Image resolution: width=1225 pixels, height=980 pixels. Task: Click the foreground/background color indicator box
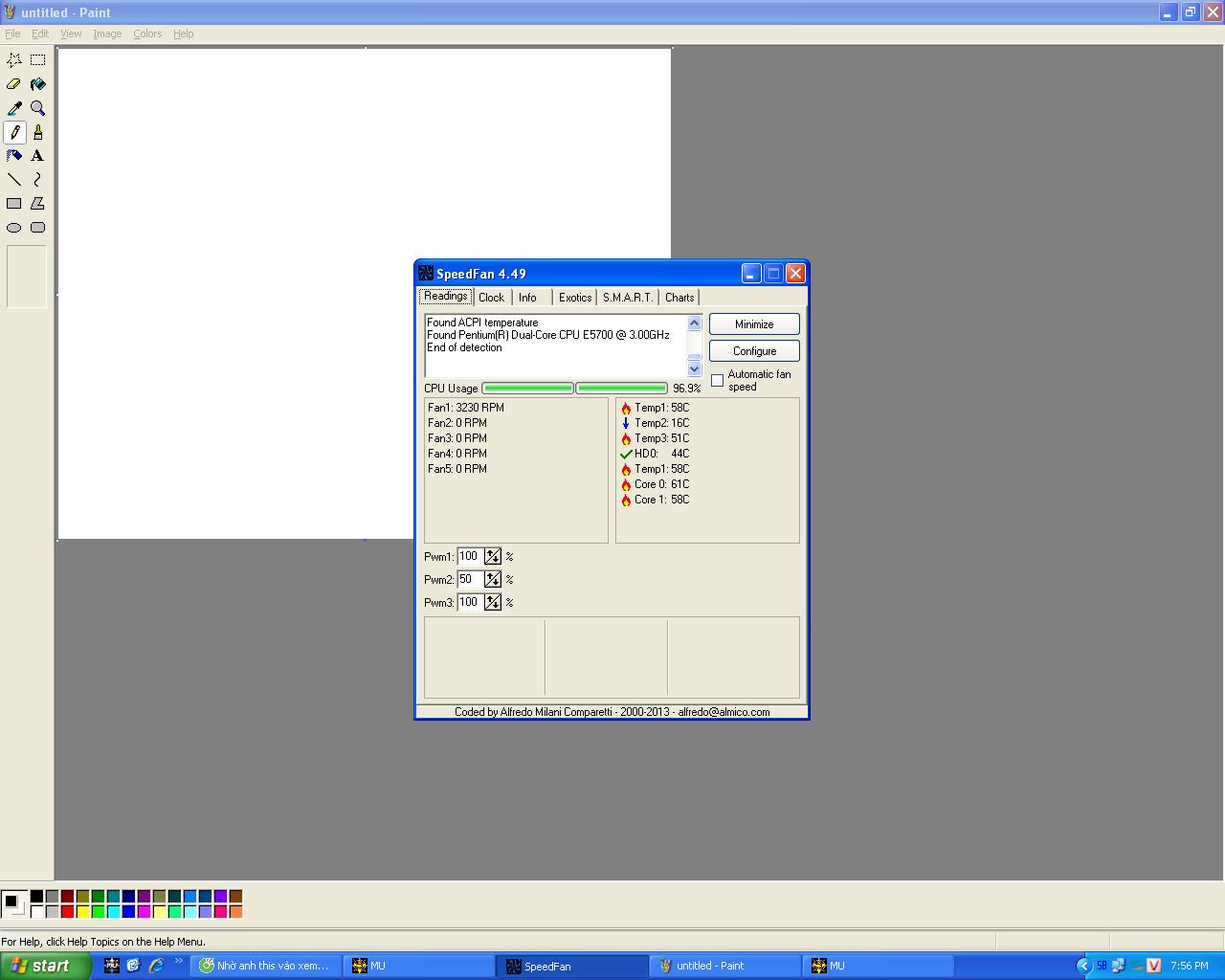(x=13, y=903)
